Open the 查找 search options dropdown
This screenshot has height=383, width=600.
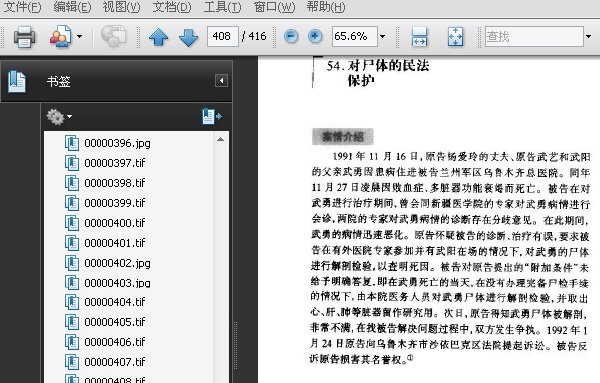click(x=589, y=37)
